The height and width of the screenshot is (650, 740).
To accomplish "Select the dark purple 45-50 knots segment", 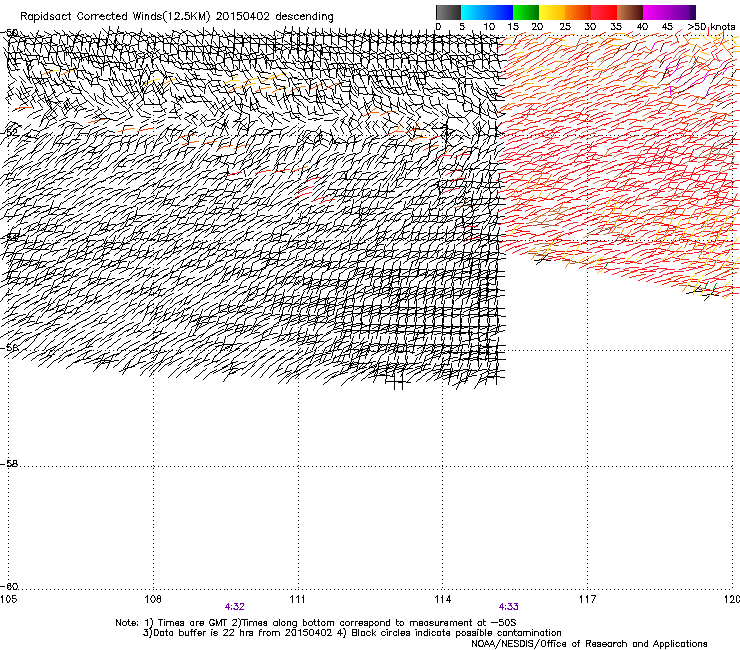I will pyautogui.click(x=682, y=12).
